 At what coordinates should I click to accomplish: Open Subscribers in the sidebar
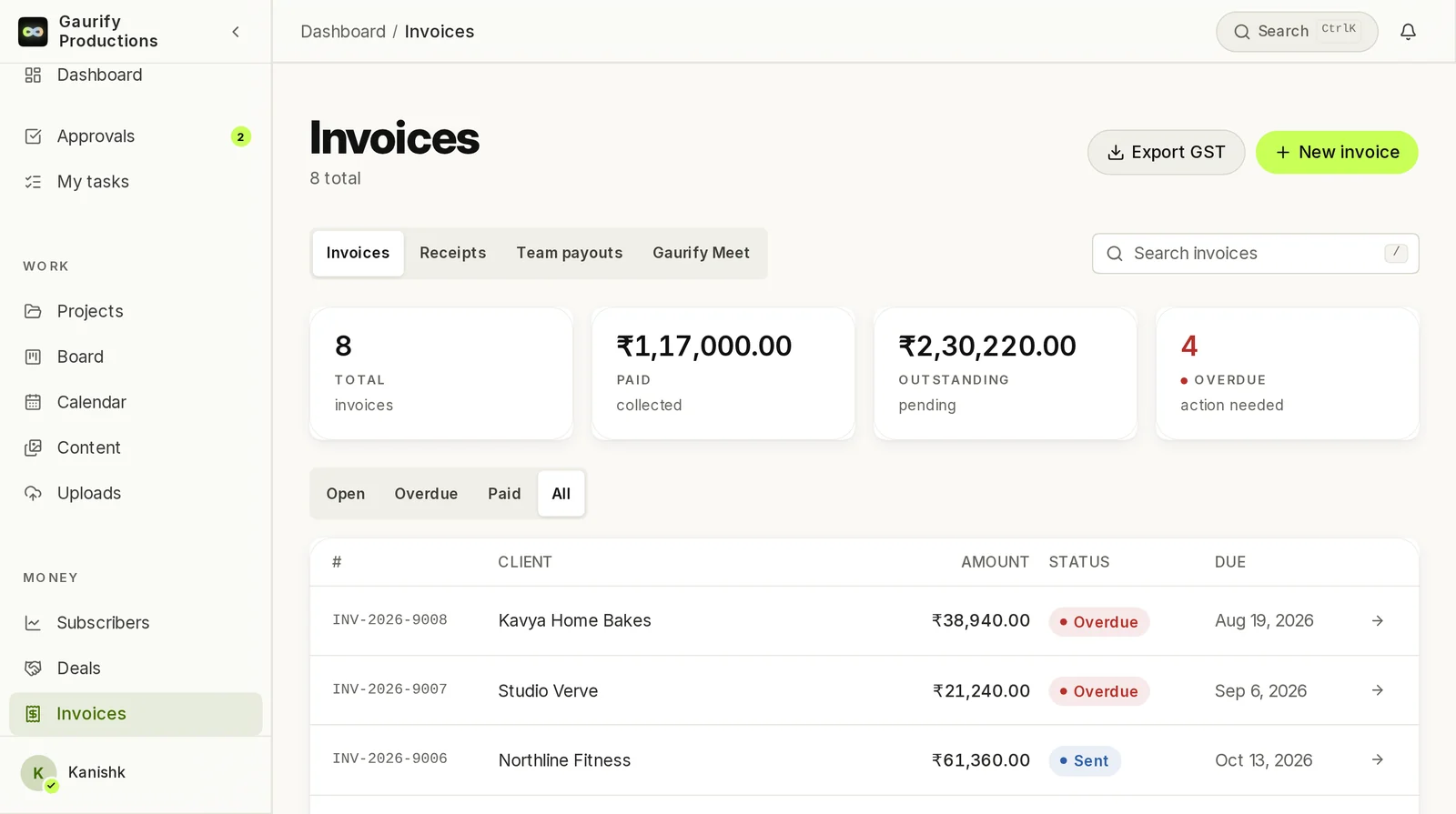click(x=136, y=623)
